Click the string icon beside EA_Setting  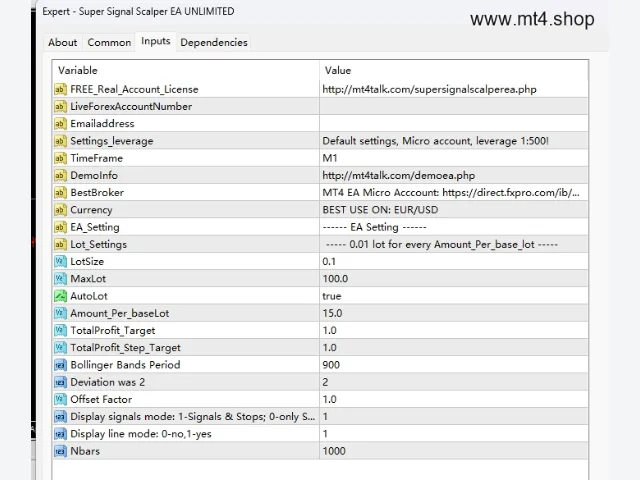(60, 227)
